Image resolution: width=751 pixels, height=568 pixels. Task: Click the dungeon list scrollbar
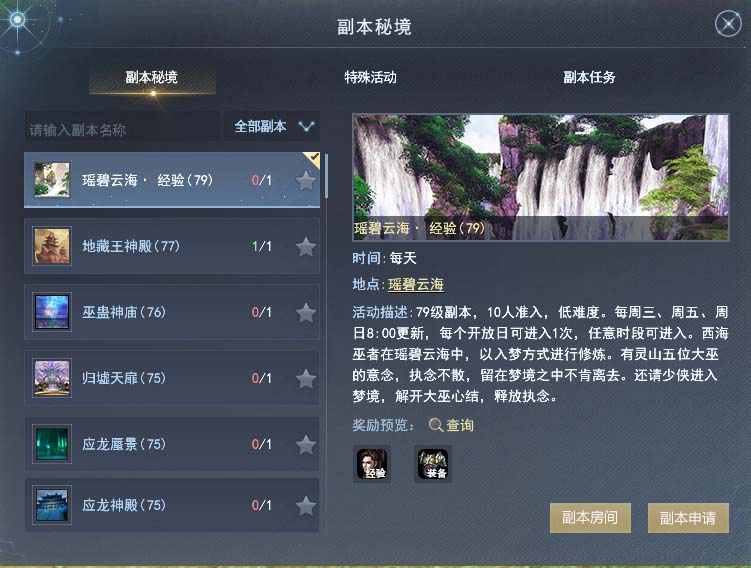click(x=327, y=176)
